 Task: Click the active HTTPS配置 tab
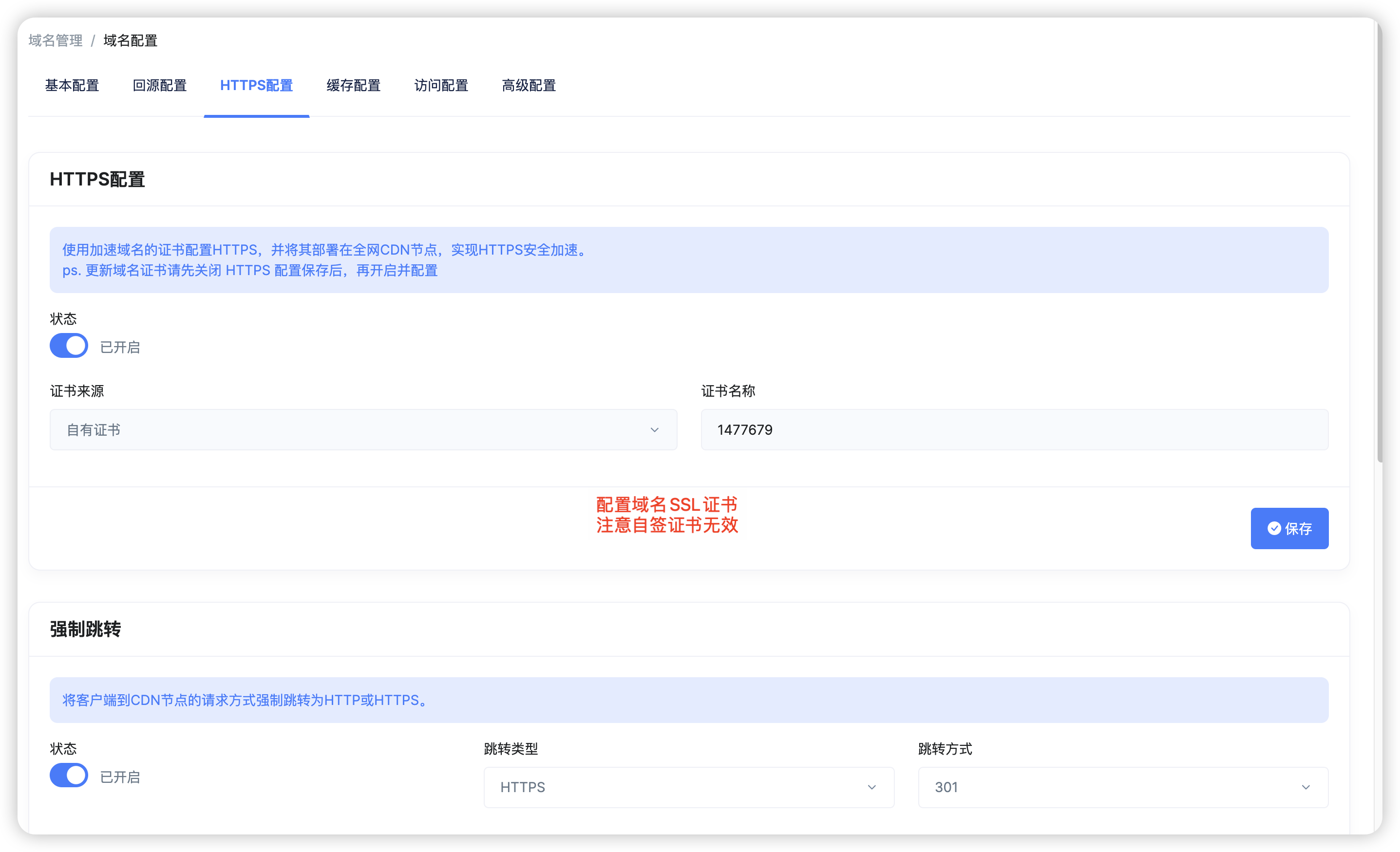click(x=256, y=86)
